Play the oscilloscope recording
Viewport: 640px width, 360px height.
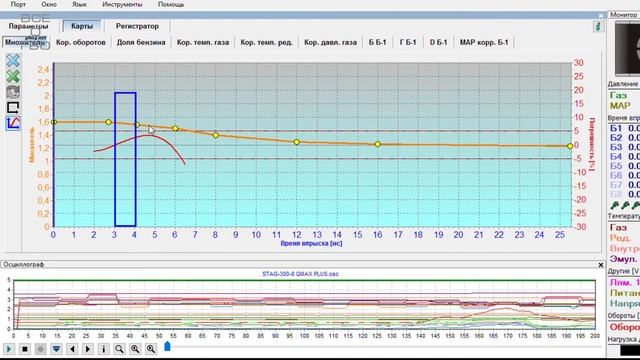[x=9, y=349]
